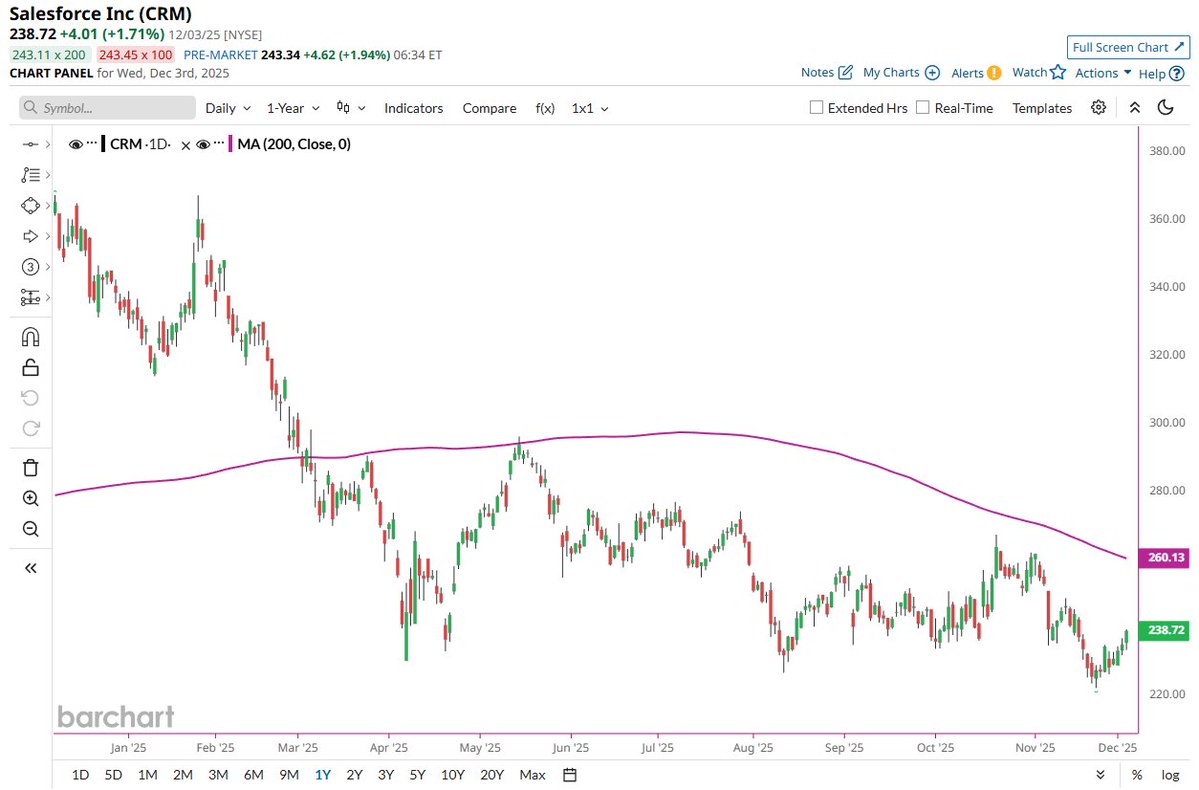The width and height of the screenshot is (1199, 790).
Task: Open chart settings gear
Action: pos(1098,108)
